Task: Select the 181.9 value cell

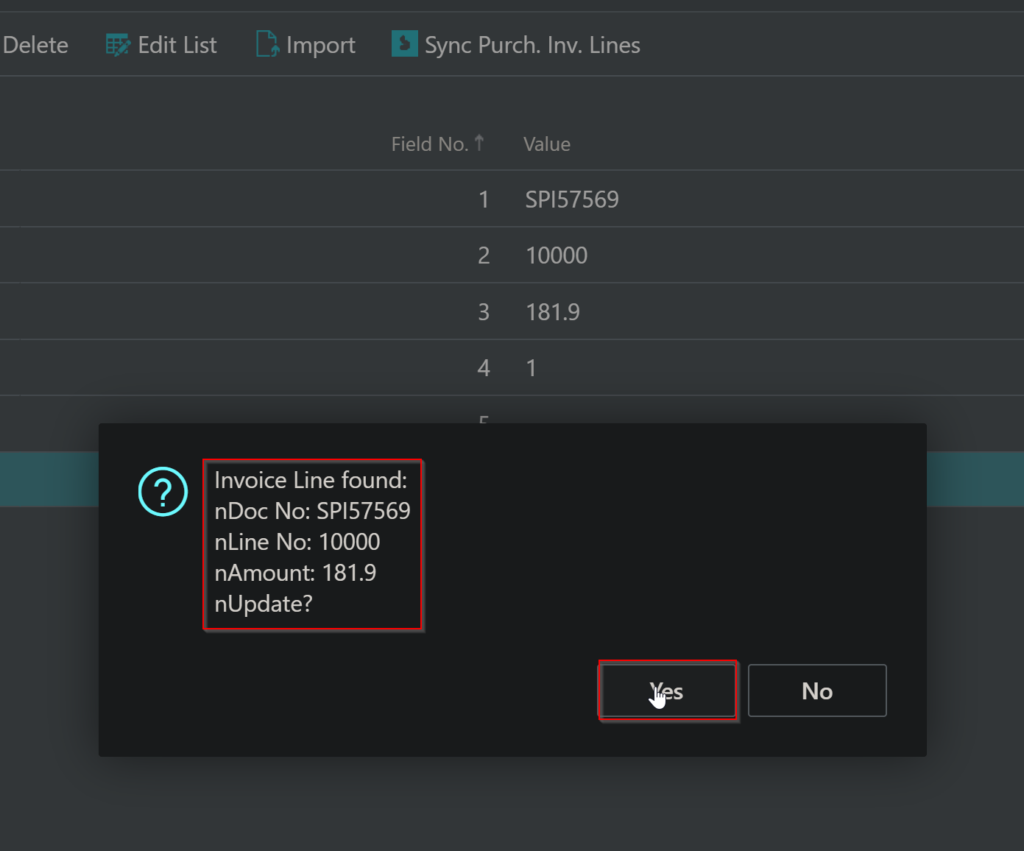Action: [x=553, y=313]
